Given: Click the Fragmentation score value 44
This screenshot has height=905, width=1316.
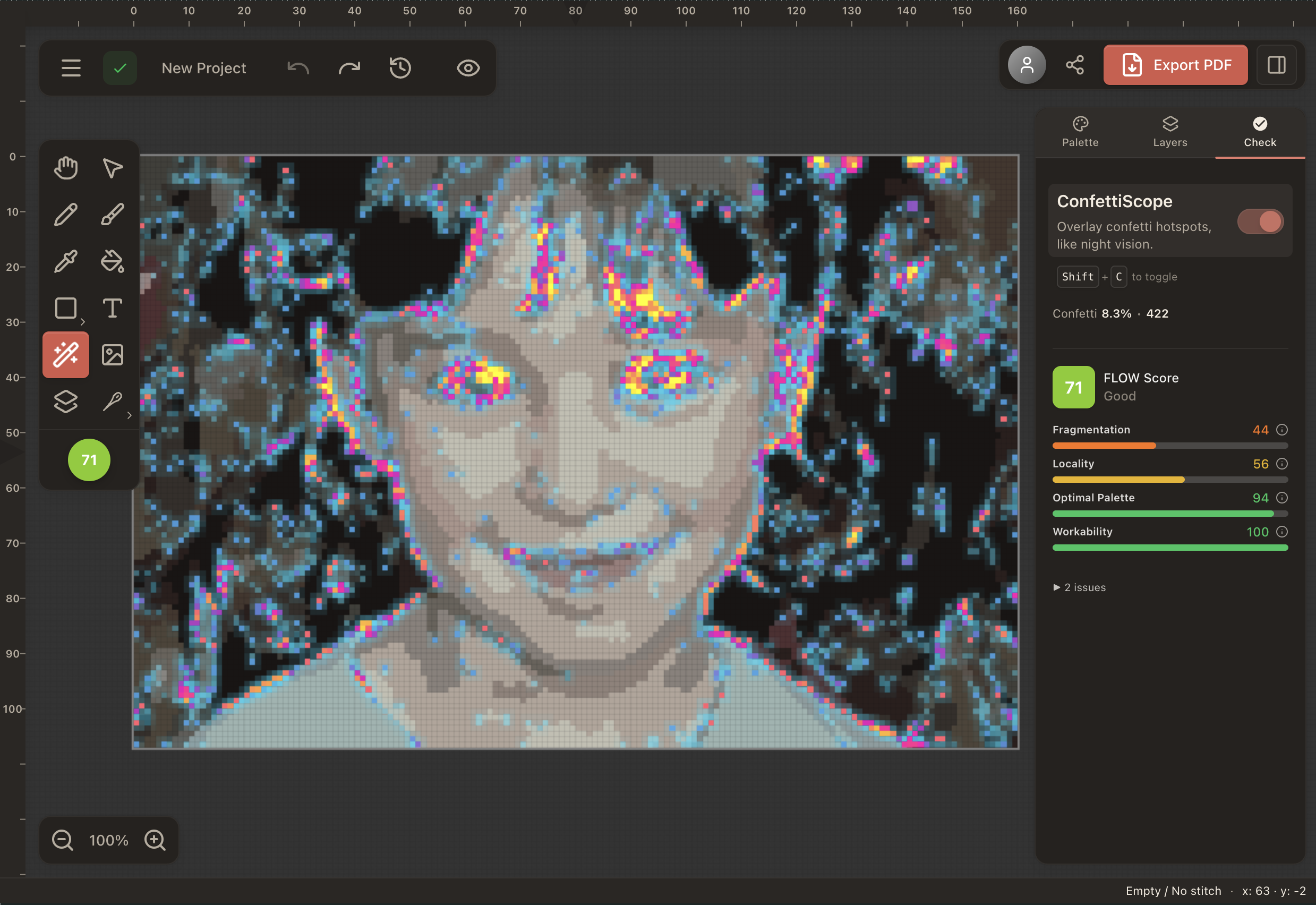Looking at the screenshot, I should click(1260, 430).
